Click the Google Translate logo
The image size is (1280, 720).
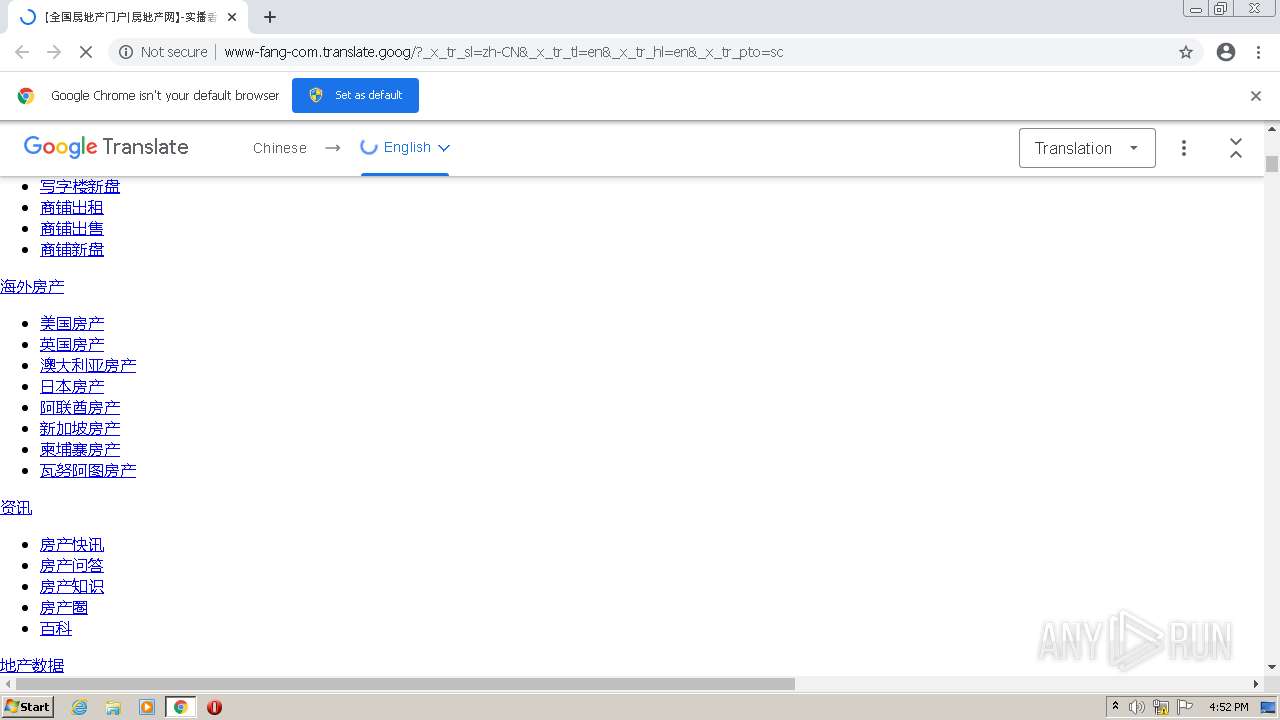point(106,147)
